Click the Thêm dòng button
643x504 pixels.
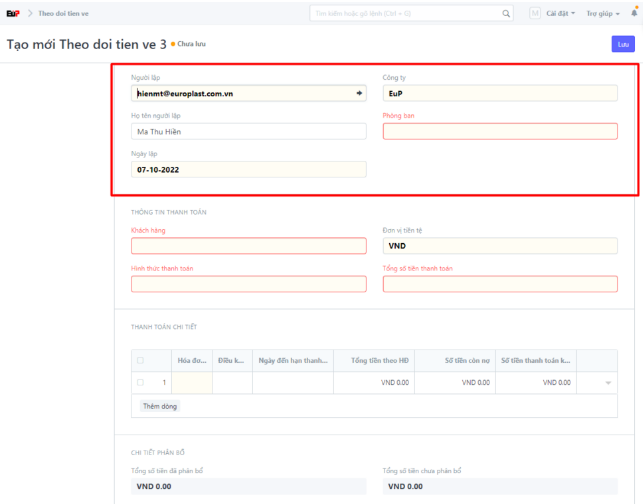(x=159, y=407)
